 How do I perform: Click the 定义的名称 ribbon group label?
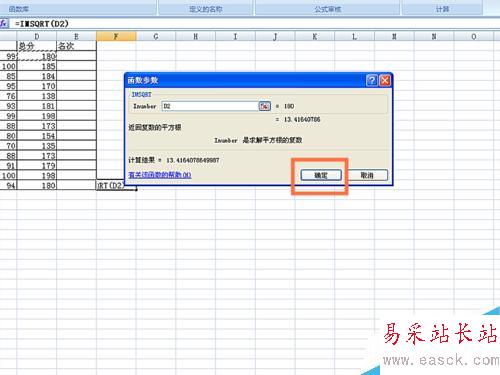pyautogui.click(x=206, y=9)
